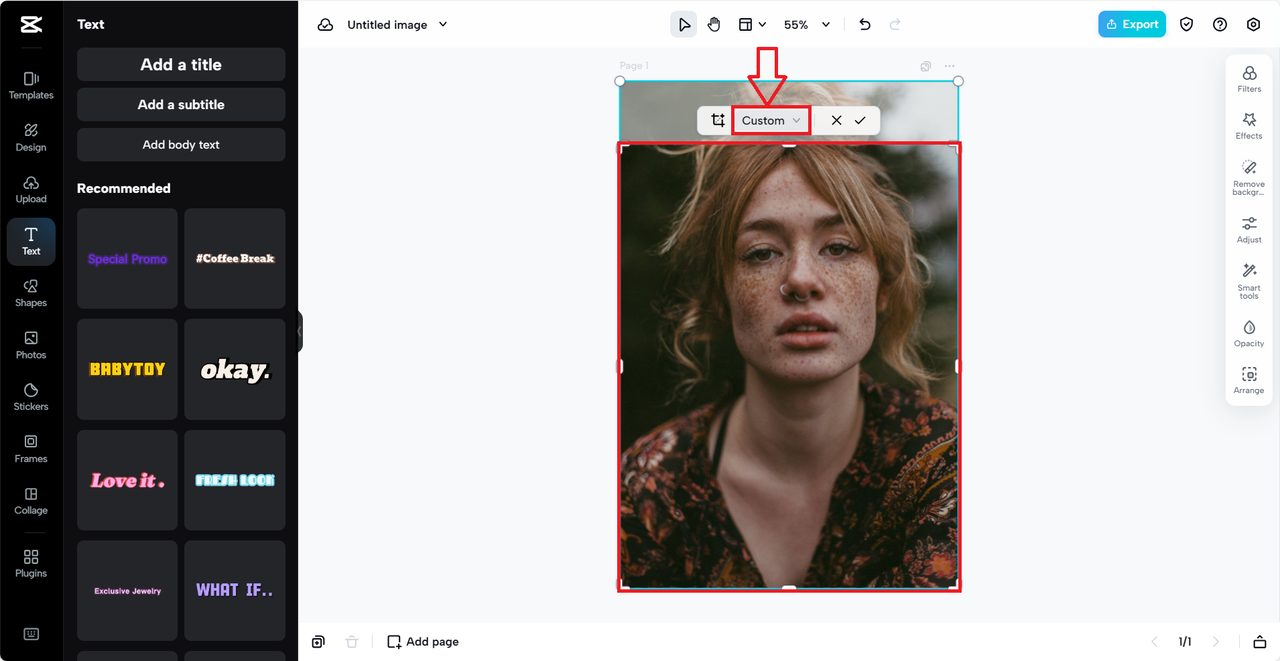Open the Shapes sidebar panel
Screen dimensions: 1280x661
point(31,293)
